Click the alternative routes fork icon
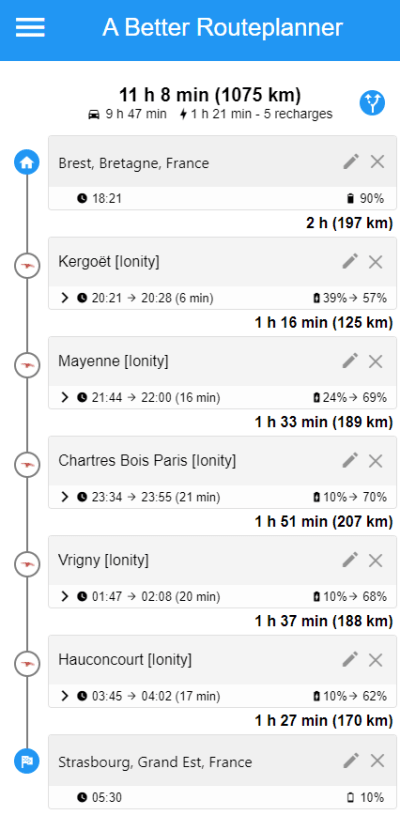Image resolution: width=400 pixels, height=815 pixels. click(372, 103)
